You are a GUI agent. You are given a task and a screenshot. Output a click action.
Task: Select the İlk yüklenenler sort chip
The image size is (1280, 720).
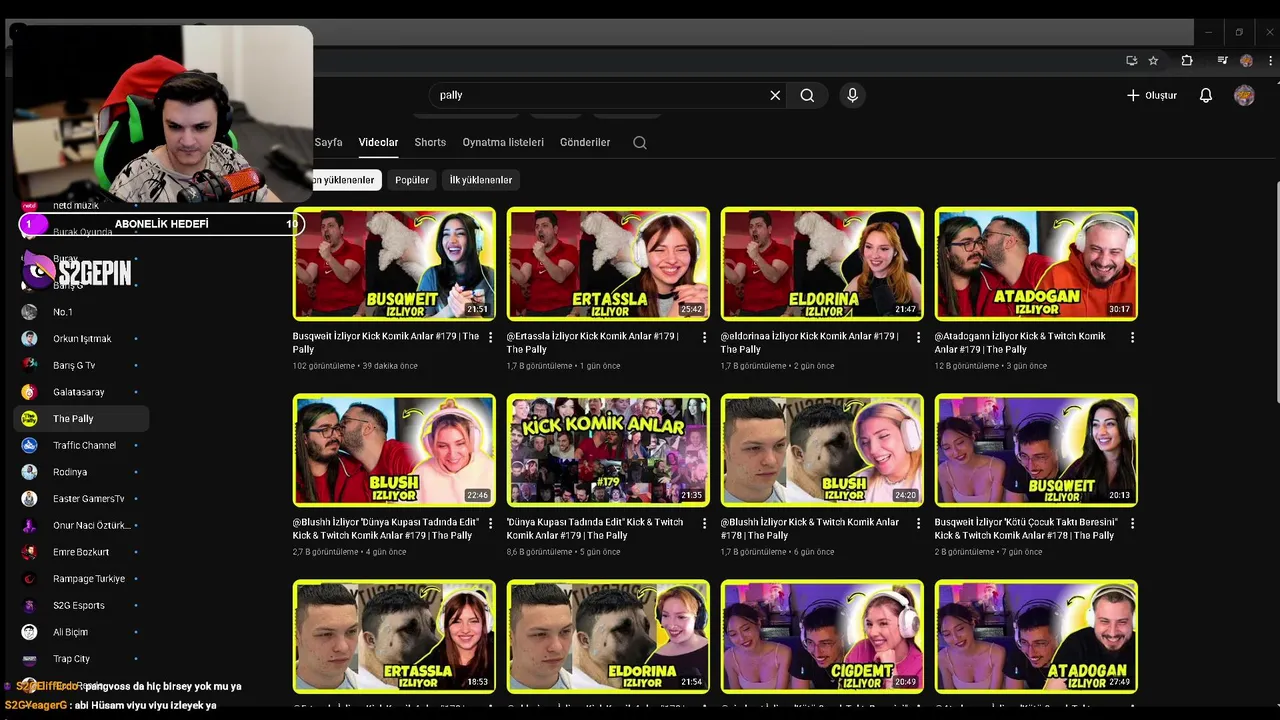[x=481, y=180]
